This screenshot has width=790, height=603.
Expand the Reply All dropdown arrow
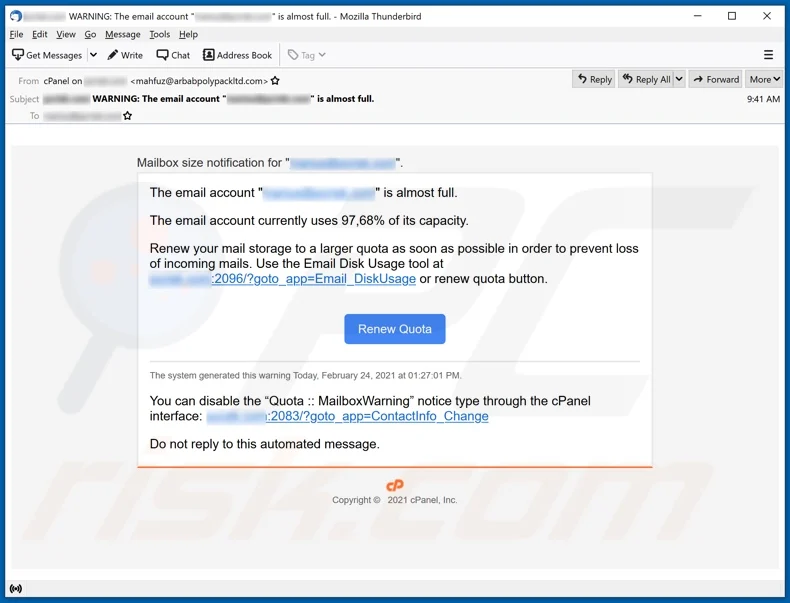[679, 79]
